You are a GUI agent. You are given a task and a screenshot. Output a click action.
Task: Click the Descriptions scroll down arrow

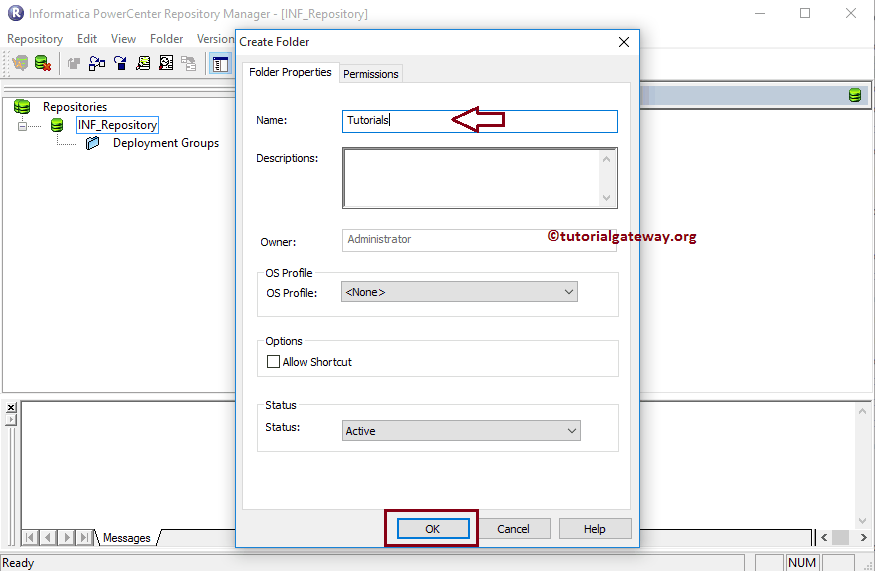[x=607, y=198]
